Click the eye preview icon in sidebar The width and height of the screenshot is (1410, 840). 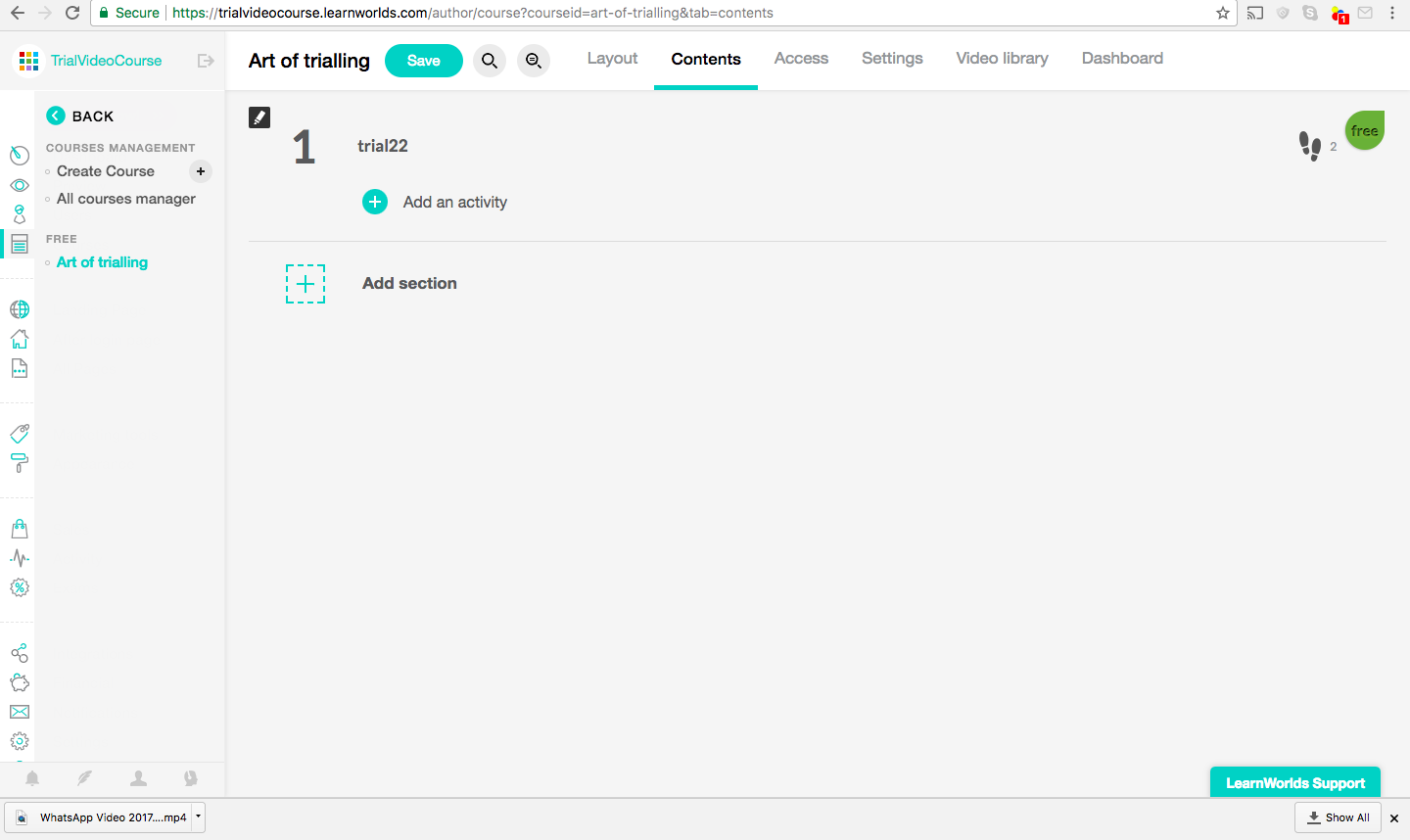(x=20, y=185)
